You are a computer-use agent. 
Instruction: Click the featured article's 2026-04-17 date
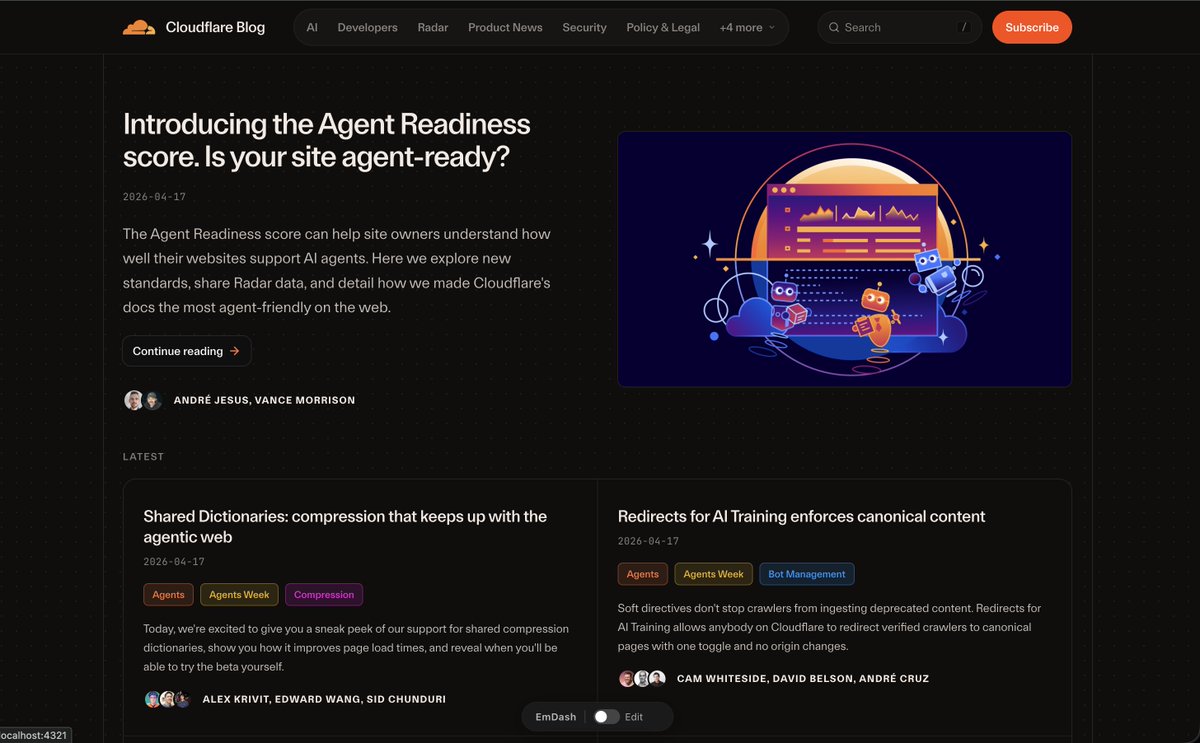154,197
